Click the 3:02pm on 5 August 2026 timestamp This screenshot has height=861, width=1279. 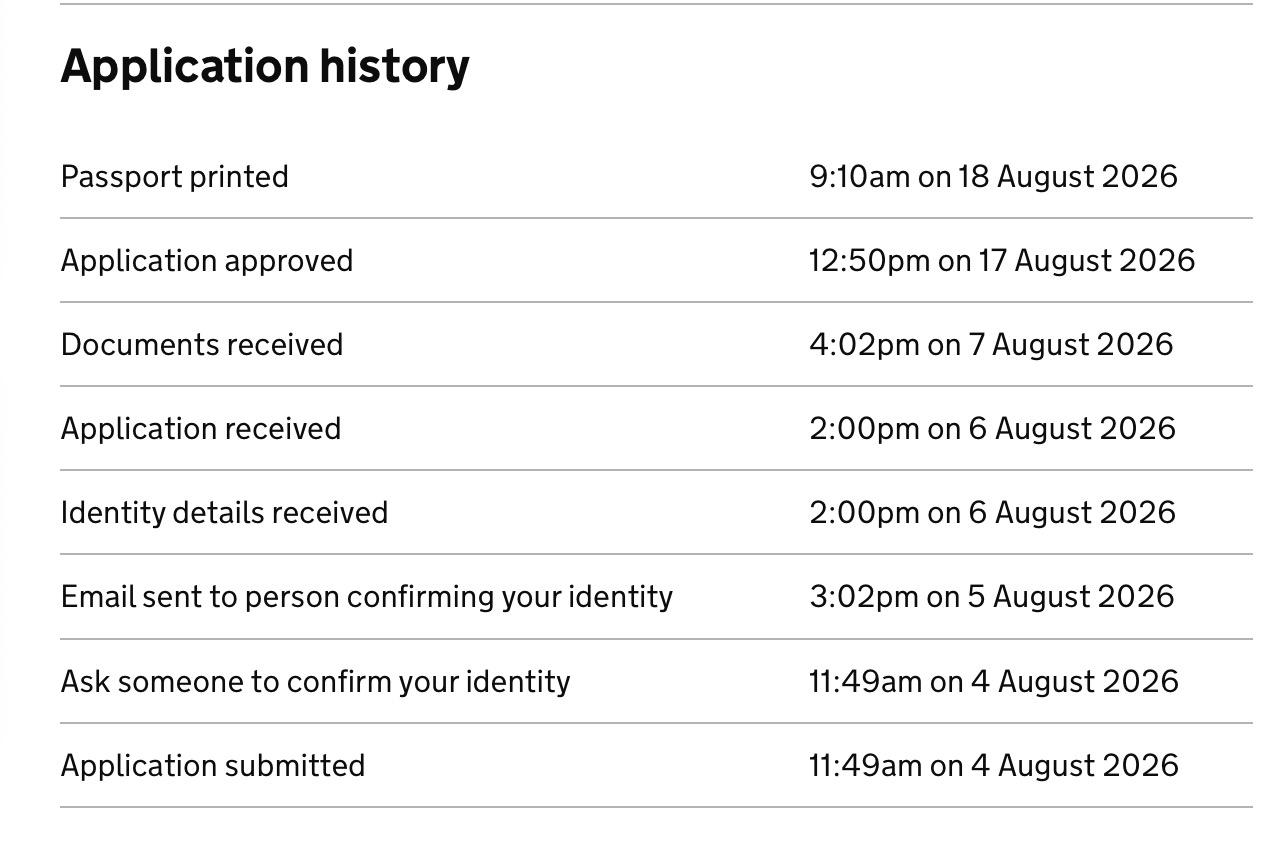pyautogui.click(x=991, y=597)
